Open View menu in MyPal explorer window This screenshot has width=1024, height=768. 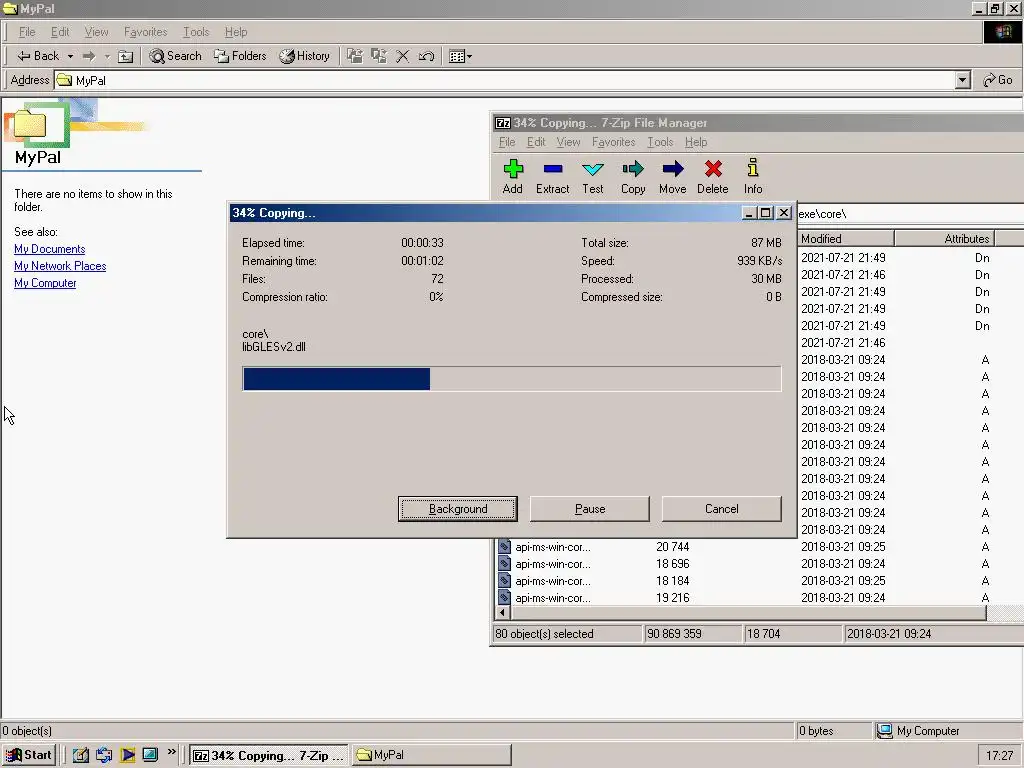pos(96,32)
